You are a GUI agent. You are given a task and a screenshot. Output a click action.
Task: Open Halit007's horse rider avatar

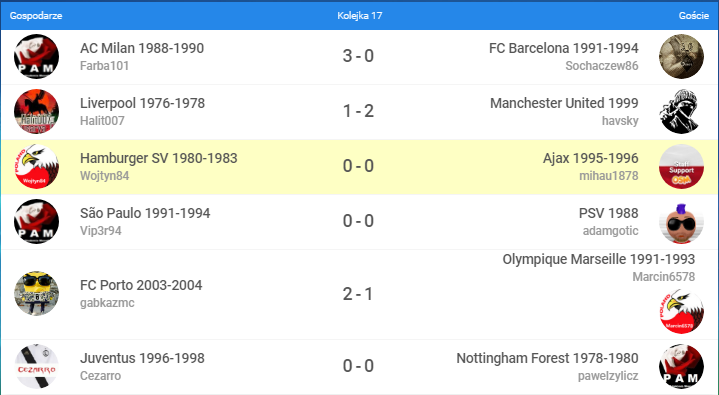tap(36, 111)
